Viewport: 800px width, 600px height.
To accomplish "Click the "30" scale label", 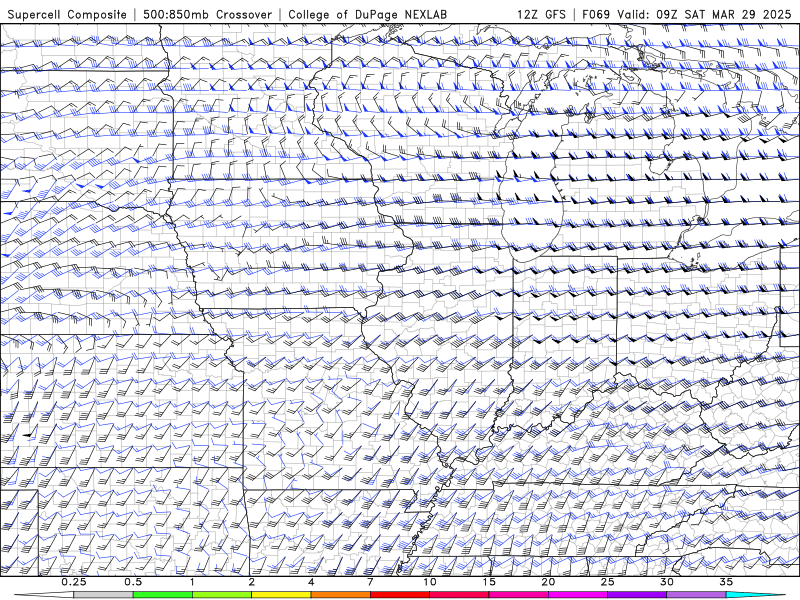I will pos(666,582).
